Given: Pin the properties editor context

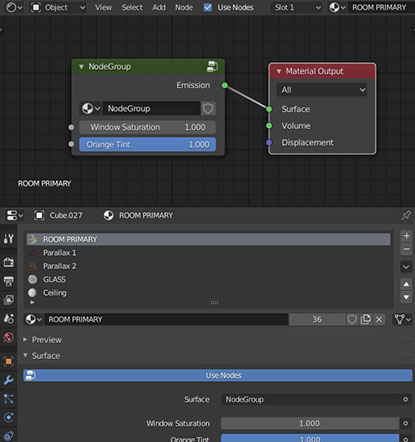Looking at the screenshot, I should click(x=406, y=215).
